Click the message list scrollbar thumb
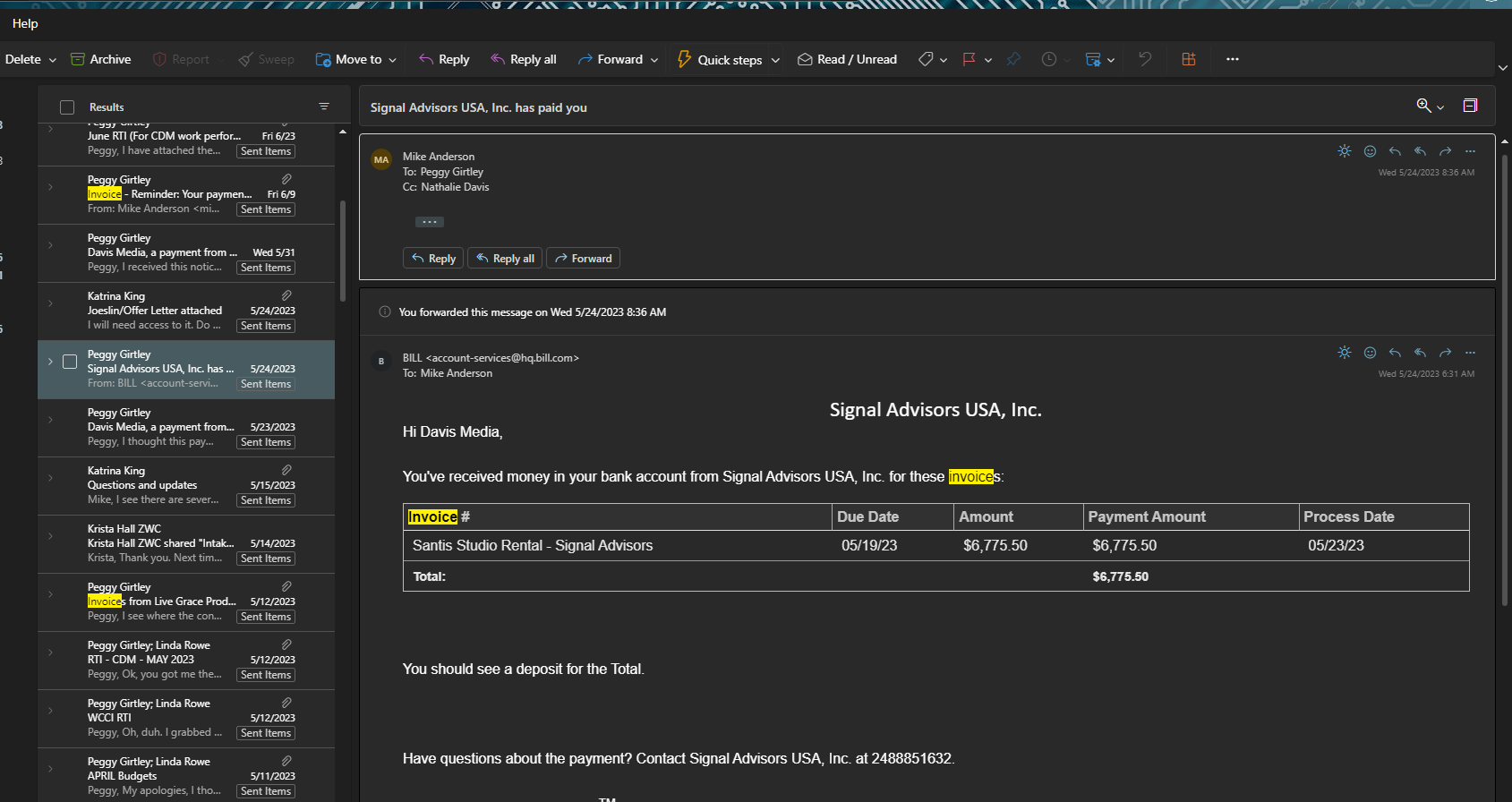This screenshot has height=802, width=1512. 343,251
